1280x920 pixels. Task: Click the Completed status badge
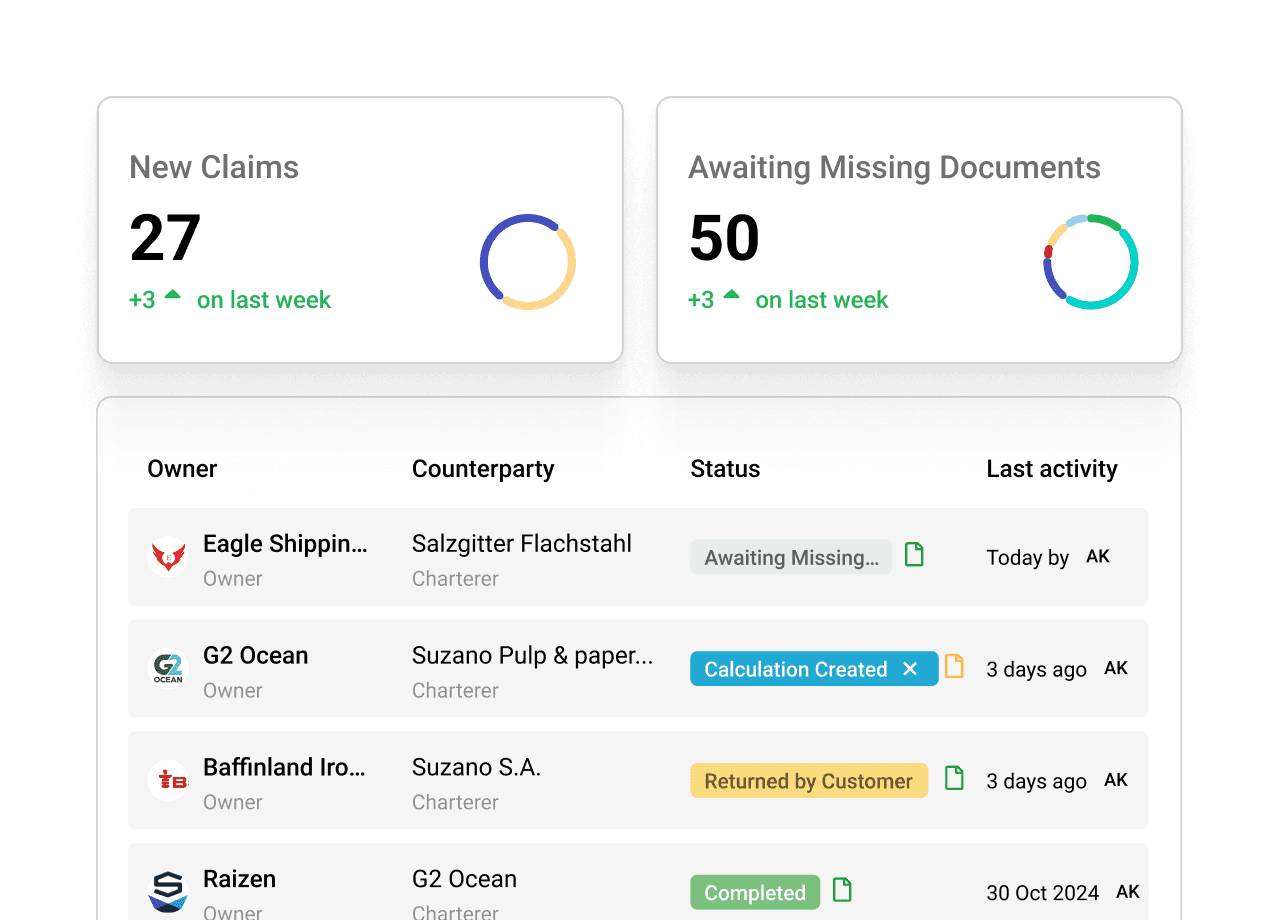[x=755, y=892]
